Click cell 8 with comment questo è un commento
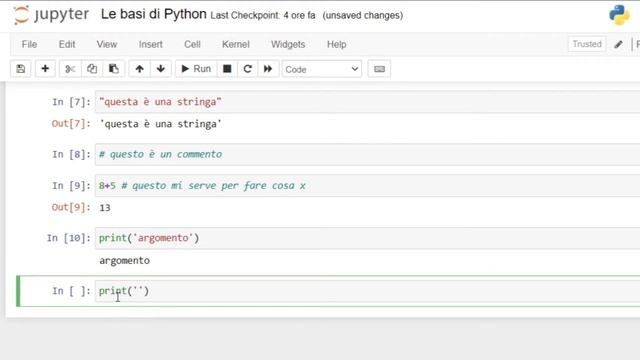The height and width of the screenshot is (360, 640). [x=367, y=154]
